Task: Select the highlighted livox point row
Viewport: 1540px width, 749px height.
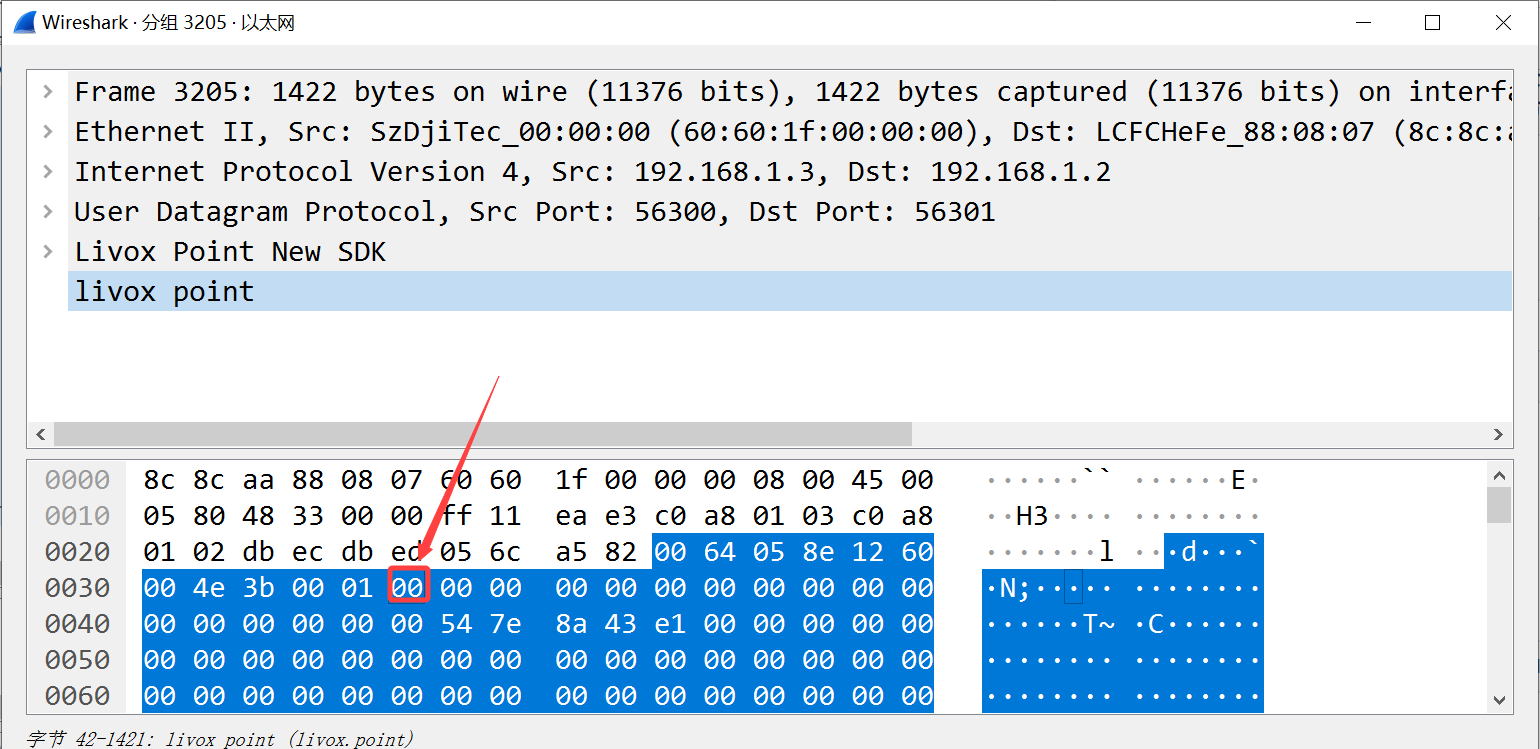Action: tap(790, 291)
